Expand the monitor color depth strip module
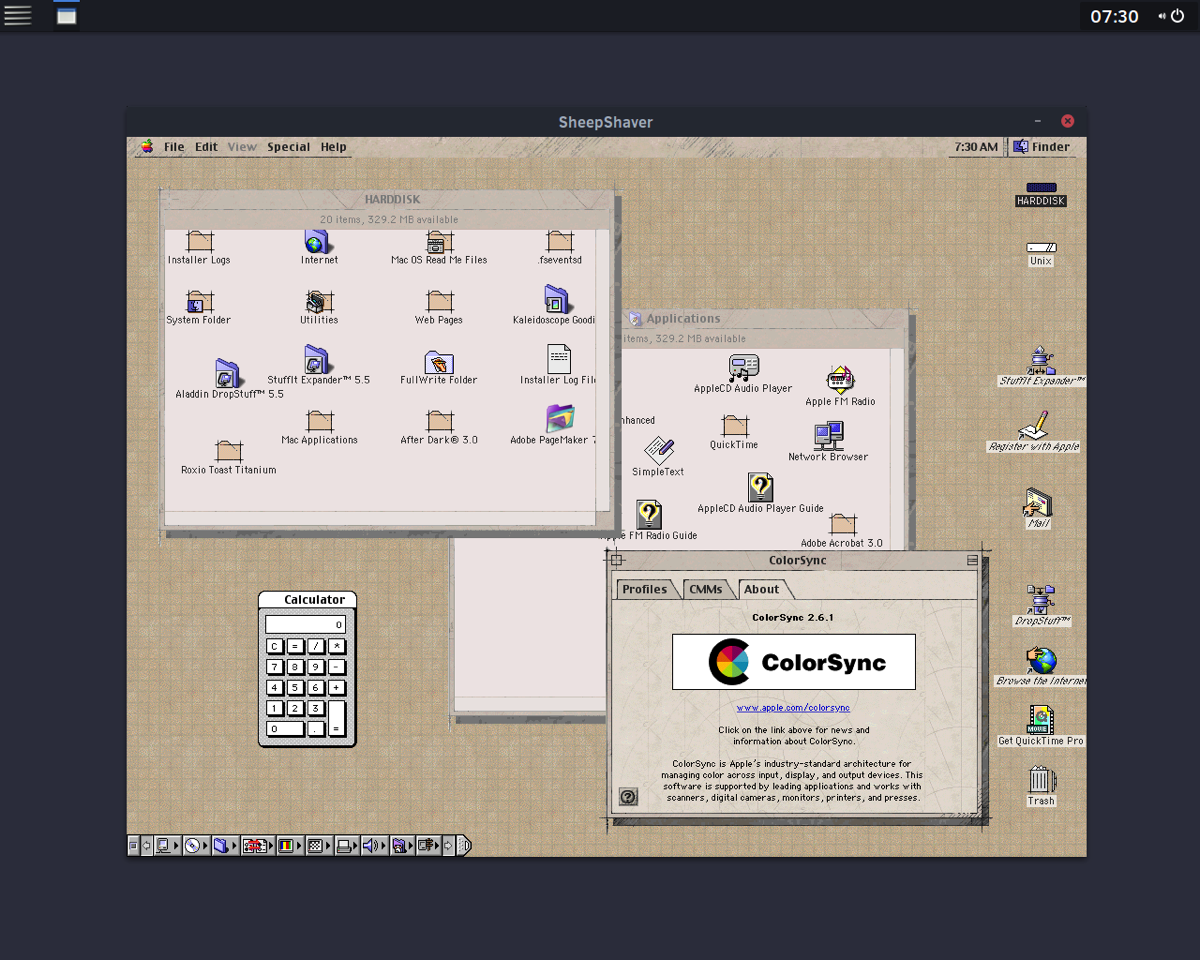This screenshot has height=960, width=1200. click(x=286, y=846)
